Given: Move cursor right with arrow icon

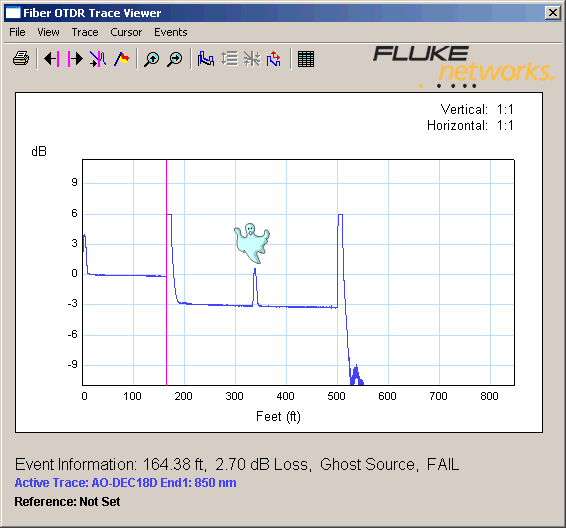Looking at the screenshot, I should pyautogui.click(x=75, y=58).
